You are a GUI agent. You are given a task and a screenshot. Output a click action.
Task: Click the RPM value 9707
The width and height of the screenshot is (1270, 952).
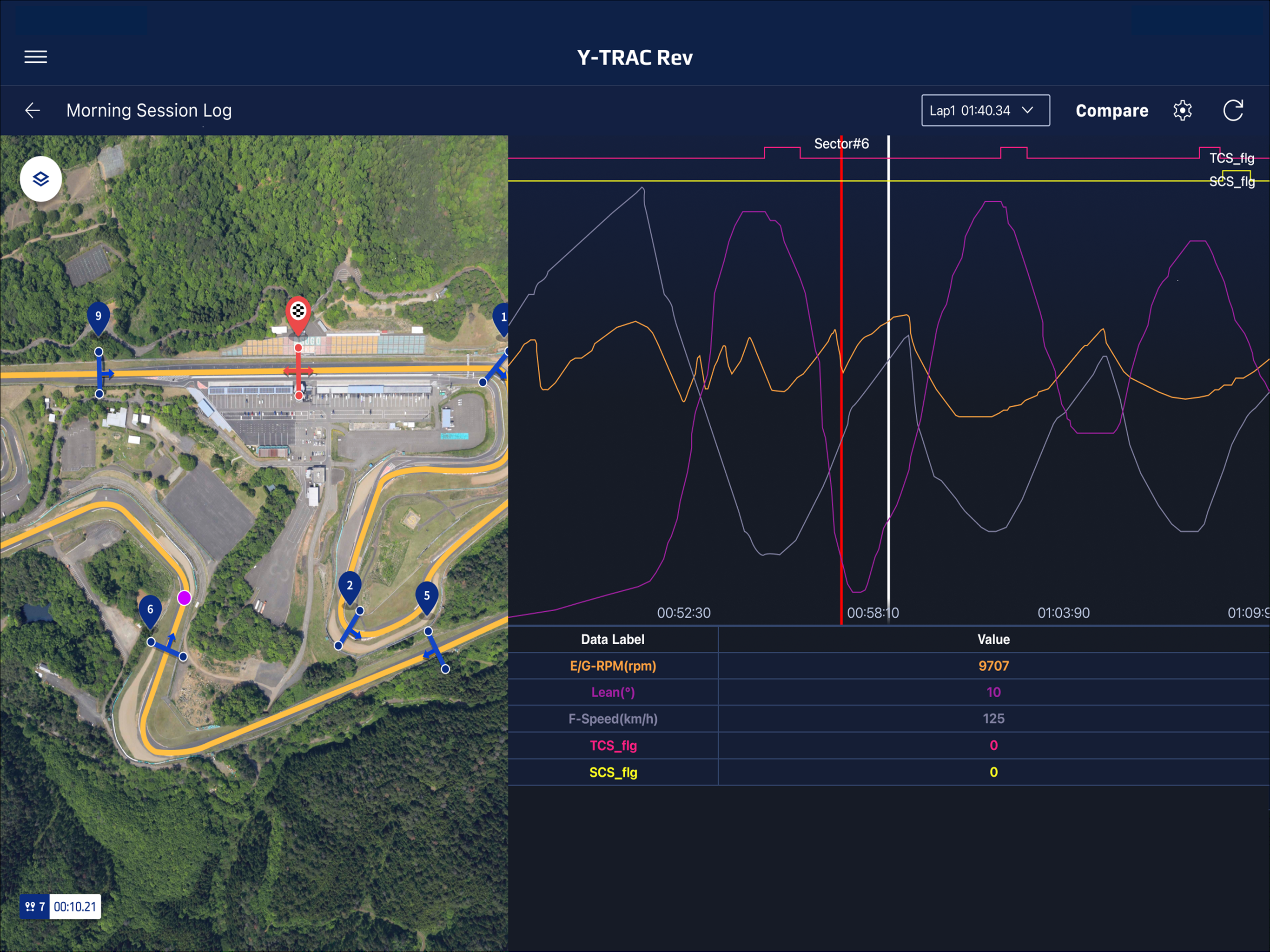(993, 666)
